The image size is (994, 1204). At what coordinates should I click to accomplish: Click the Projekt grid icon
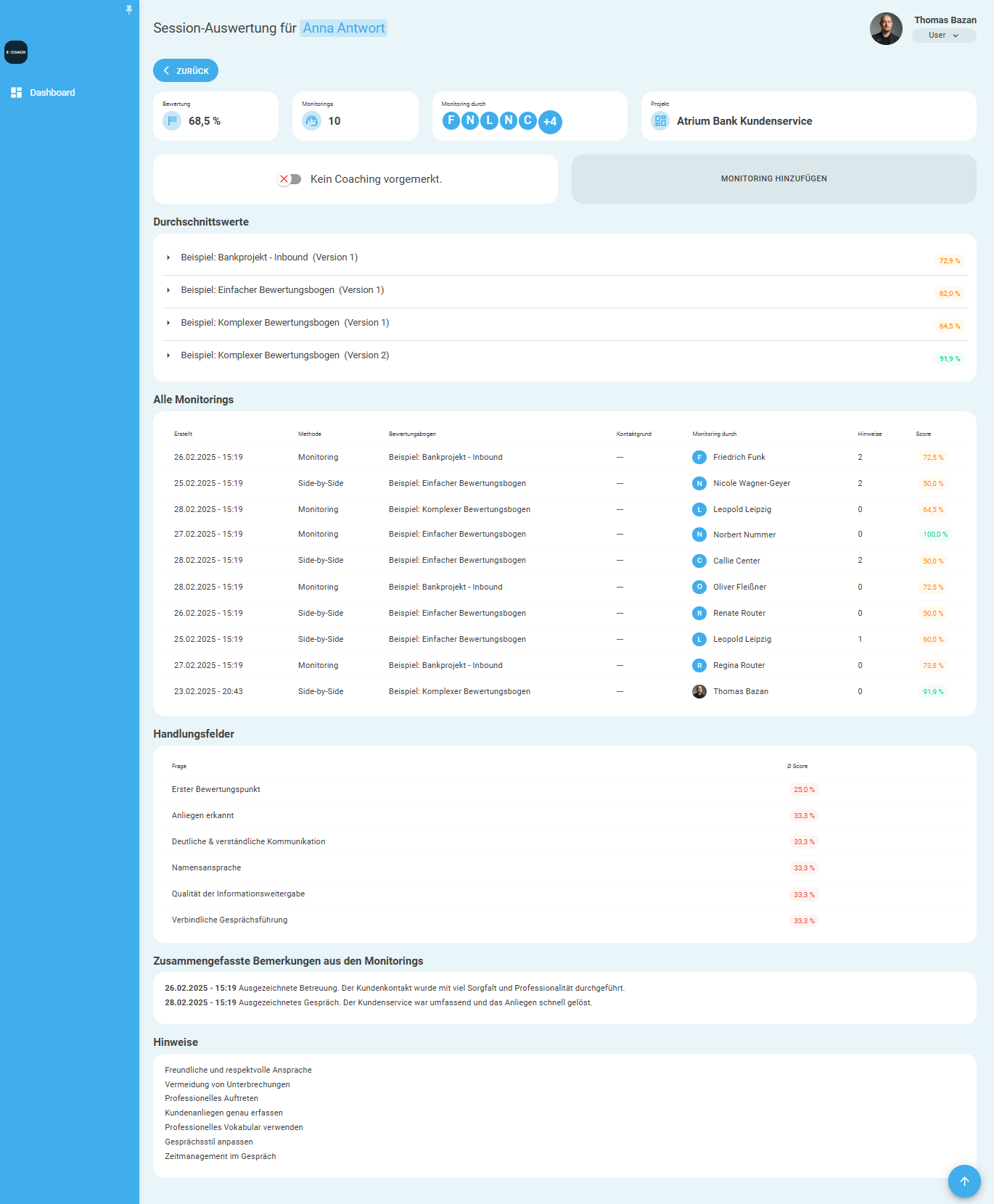coord(660,121)
